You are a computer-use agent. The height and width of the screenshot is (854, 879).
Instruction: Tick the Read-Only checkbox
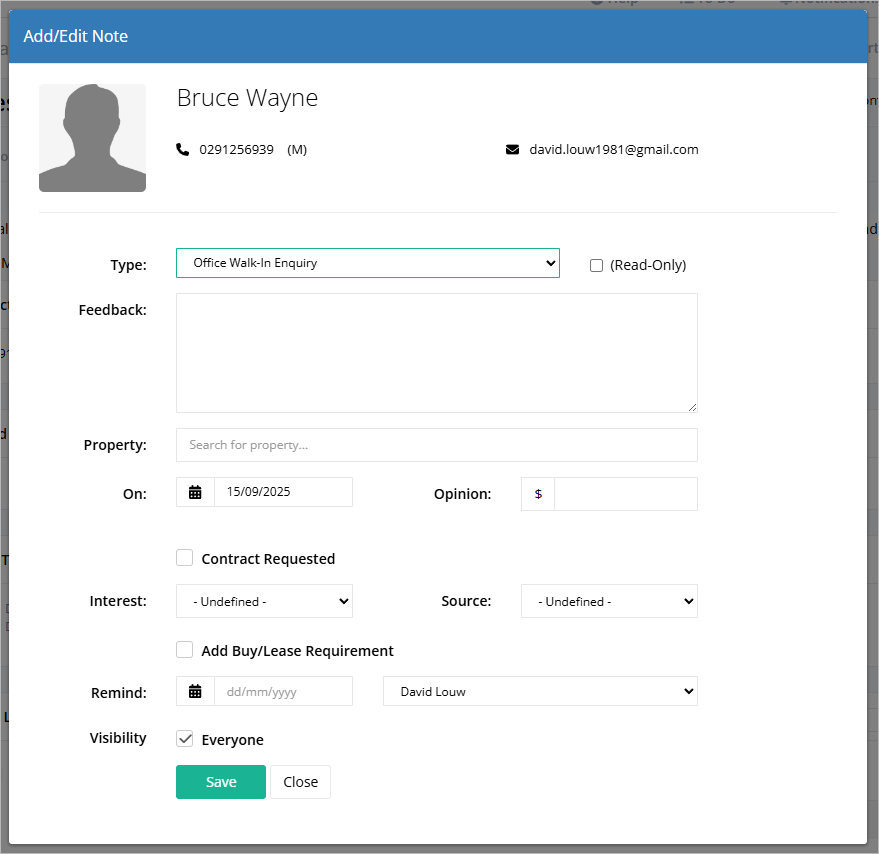pos(596,265)
